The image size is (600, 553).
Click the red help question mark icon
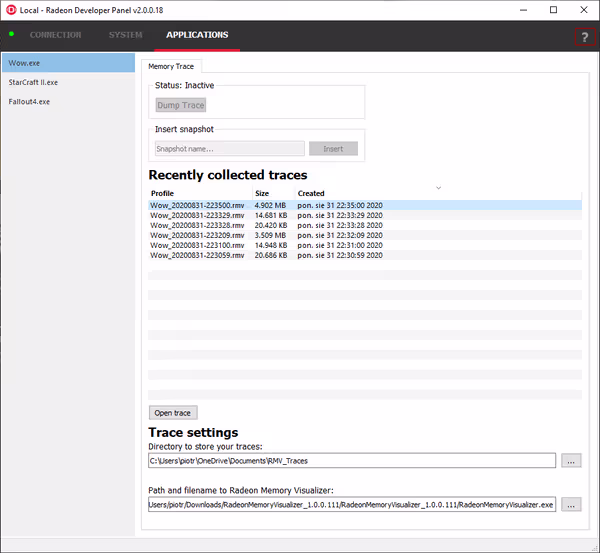584,37
